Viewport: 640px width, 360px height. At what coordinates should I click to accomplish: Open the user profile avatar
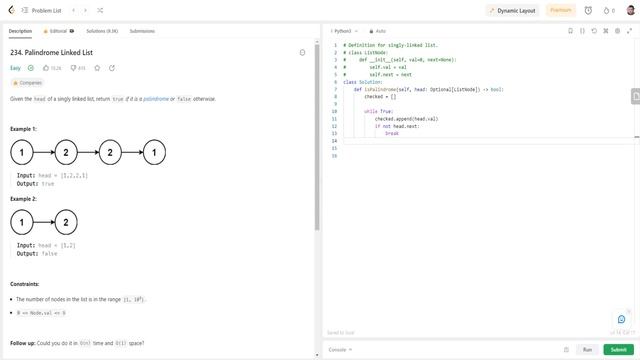click(x=631, y=10)
